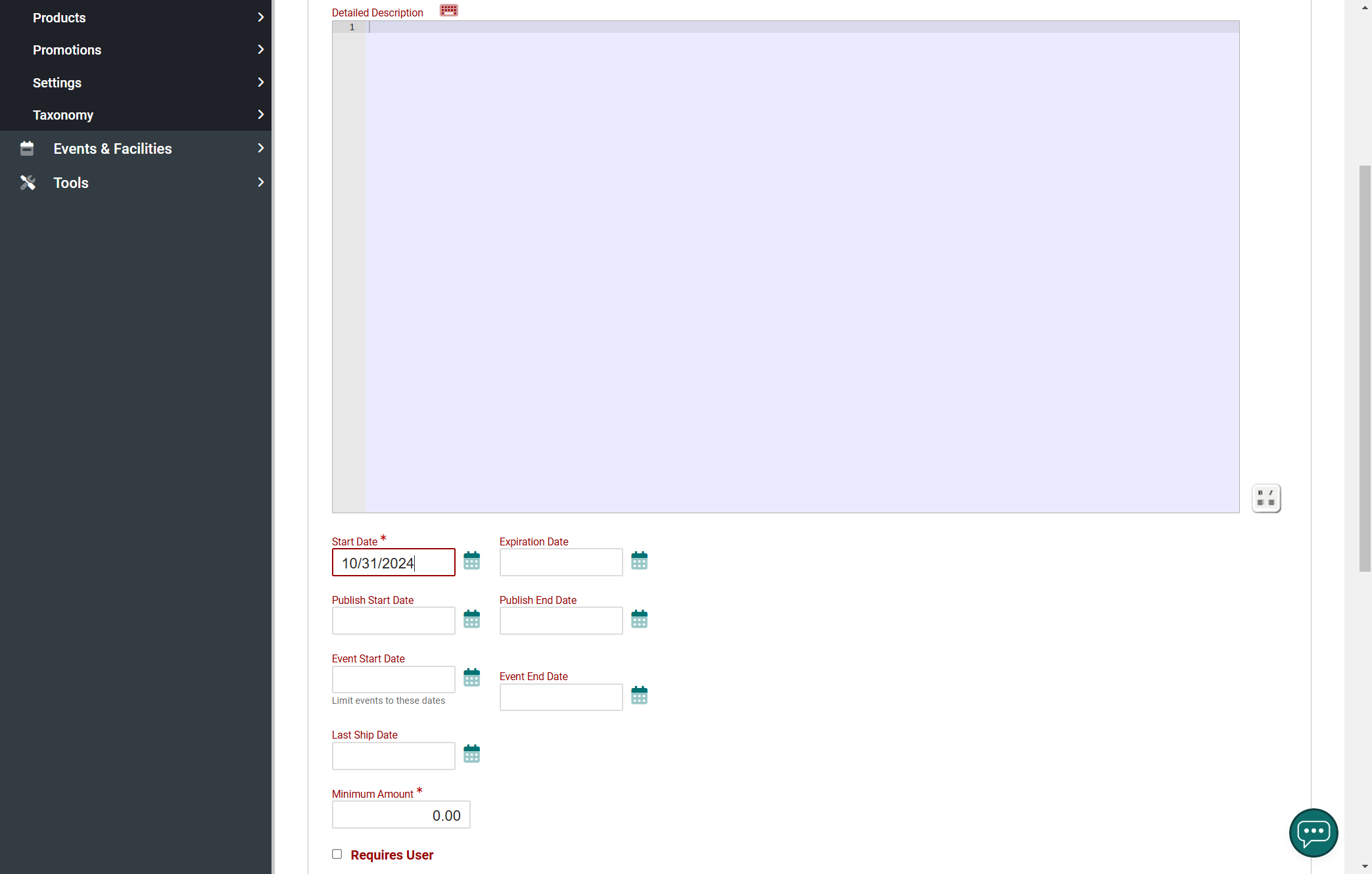
Task: Click the Requires User label
Action: pos(392,855)
